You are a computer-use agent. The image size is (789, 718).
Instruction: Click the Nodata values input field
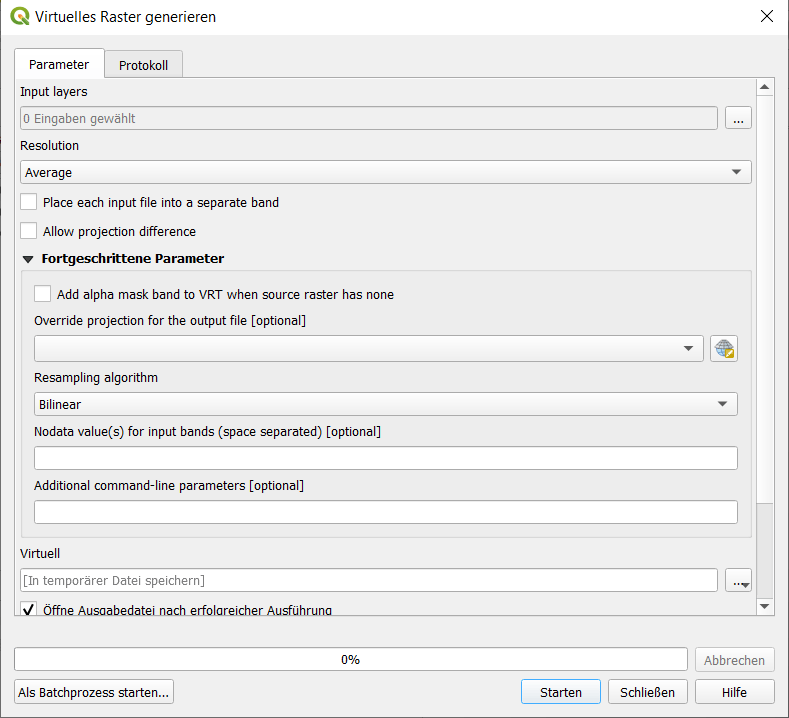pyautogui.click(x=385, y=458)
